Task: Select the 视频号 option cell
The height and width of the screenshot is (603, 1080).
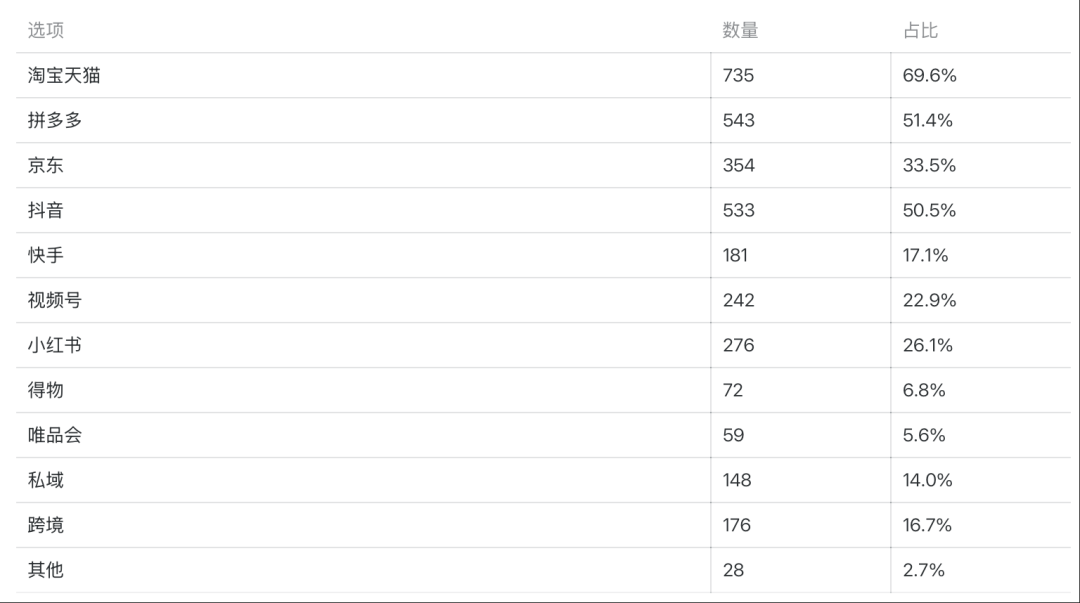Action: (x=55, y=300)
